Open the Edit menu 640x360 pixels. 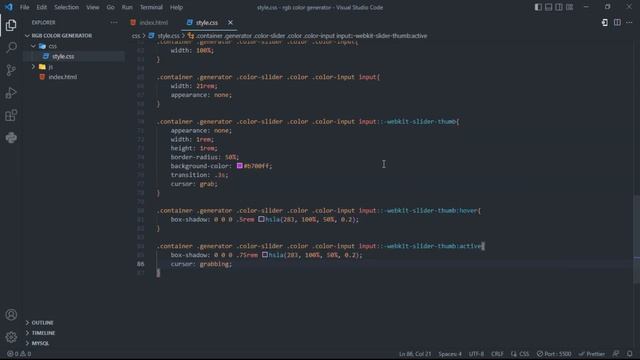click(x=41, y=7)
